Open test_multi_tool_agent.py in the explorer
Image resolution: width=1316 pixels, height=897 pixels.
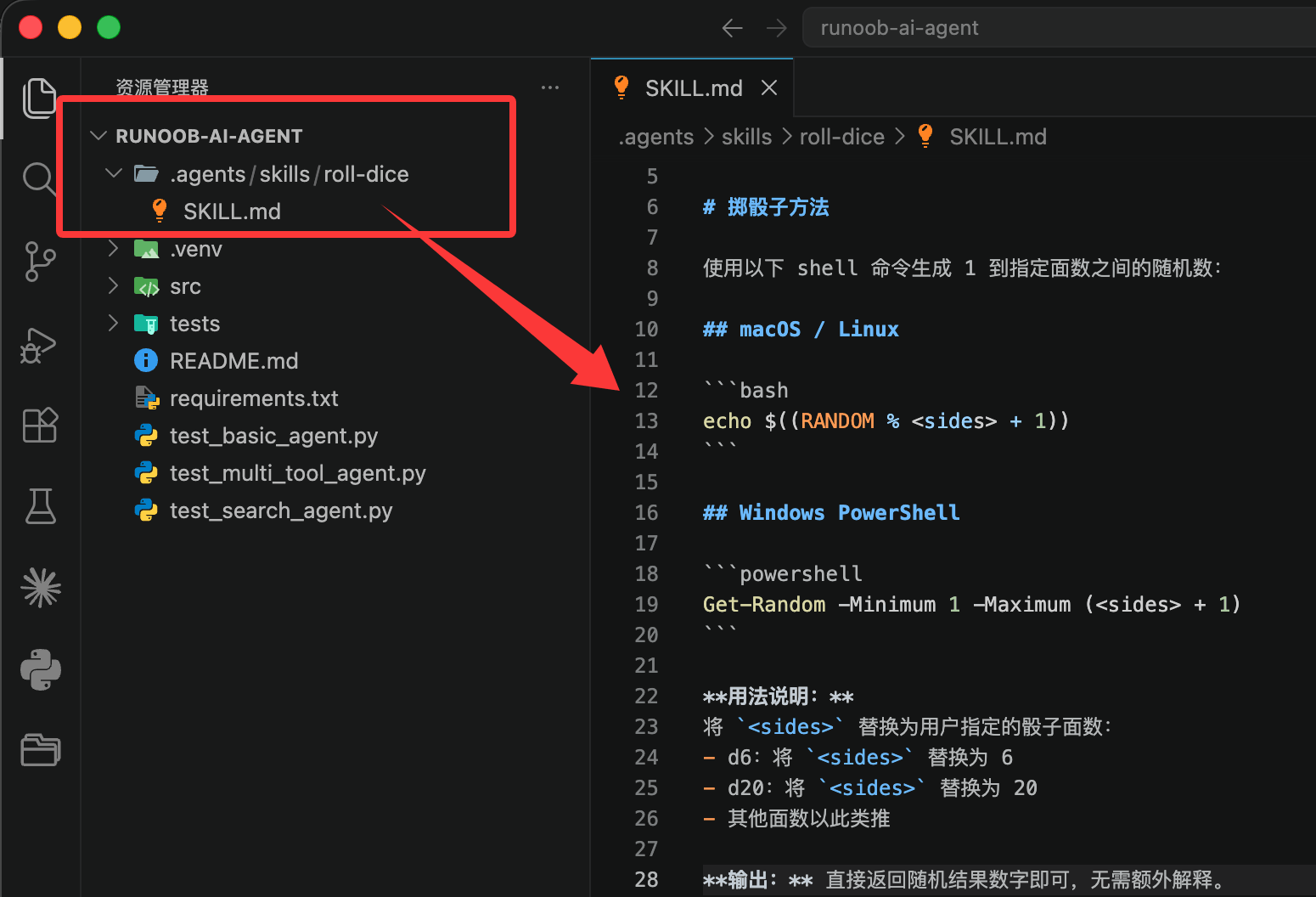click(x=298, y=473)
